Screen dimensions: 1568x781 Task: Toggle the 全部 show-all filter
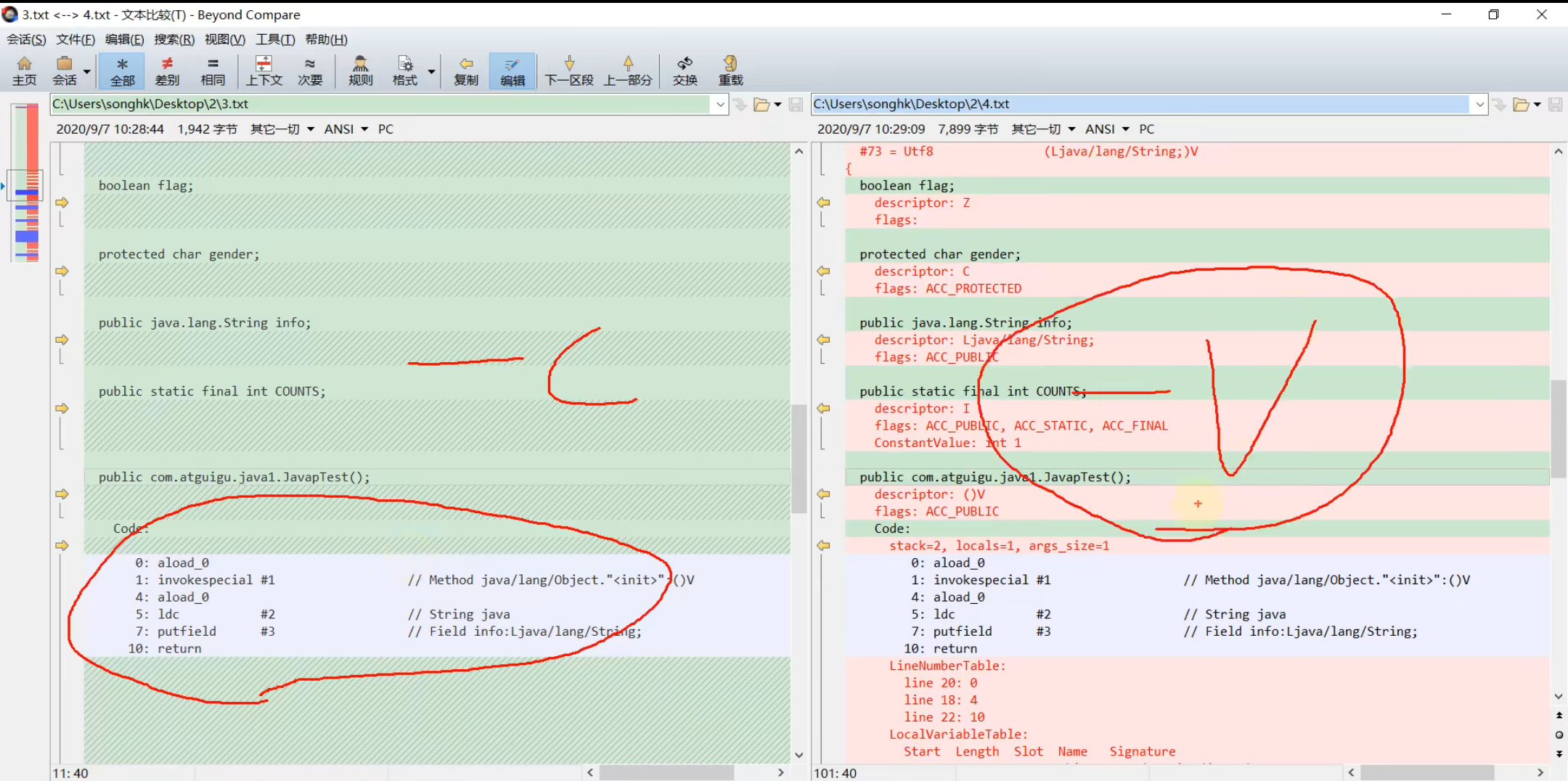(x=122, y=71)
